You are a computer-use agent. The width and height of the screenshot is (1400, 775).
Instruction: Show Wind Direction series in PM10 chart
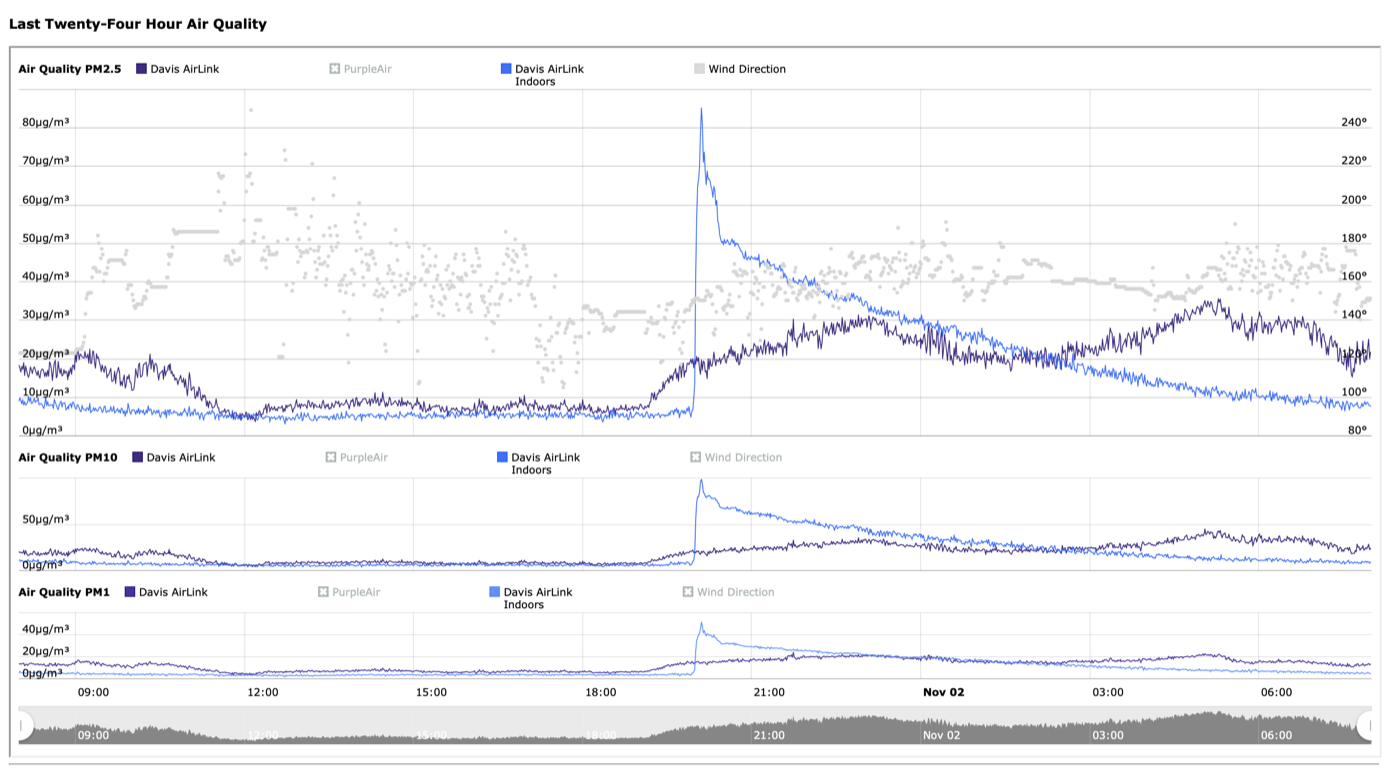pyautogui.click(x=736, y=457)
